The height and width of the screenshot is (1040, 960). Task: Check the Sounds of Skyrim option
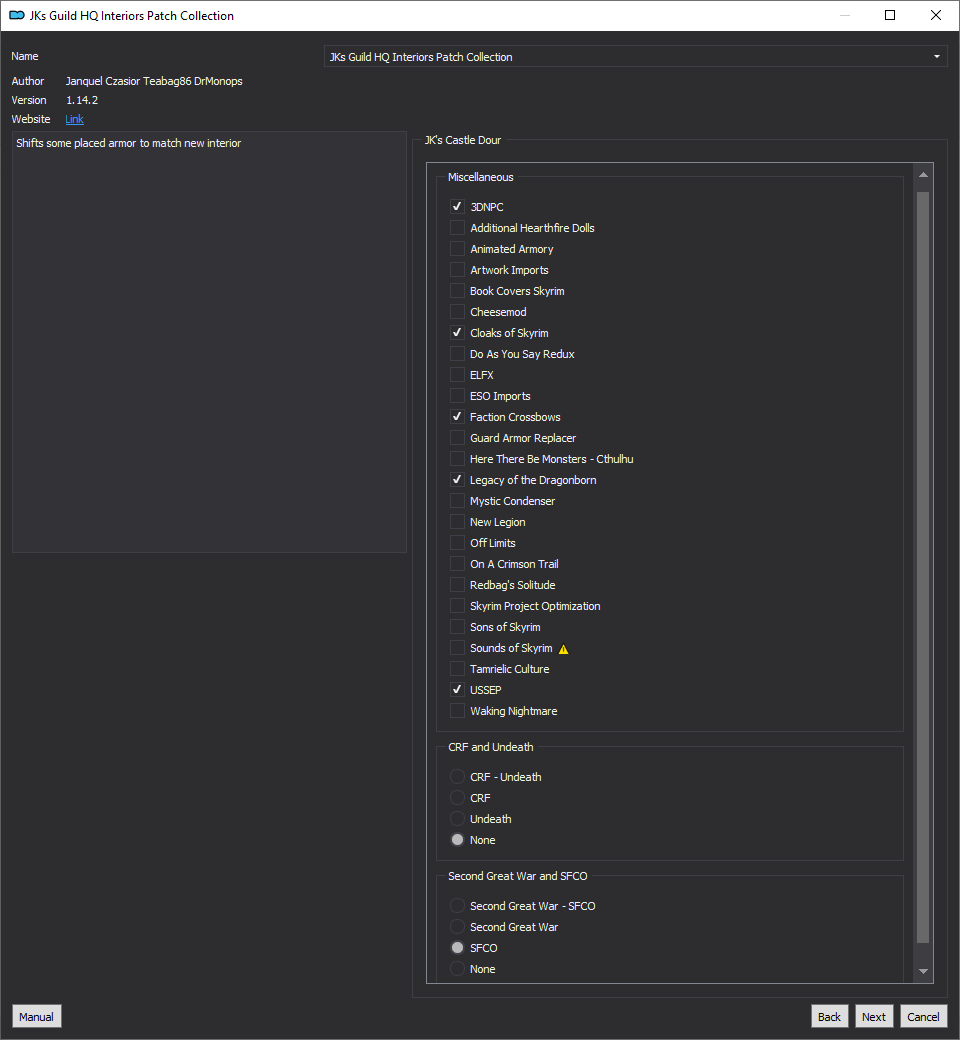pos(457,648)
